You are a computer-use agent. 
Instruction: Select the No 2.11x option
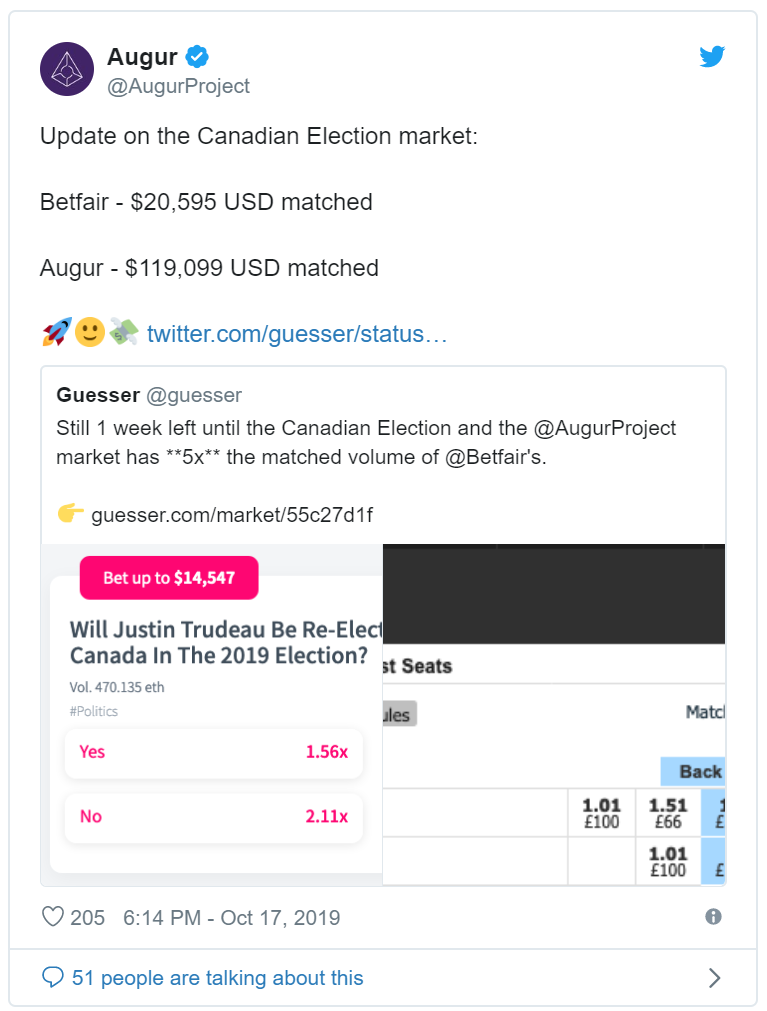tap(214, 817)
